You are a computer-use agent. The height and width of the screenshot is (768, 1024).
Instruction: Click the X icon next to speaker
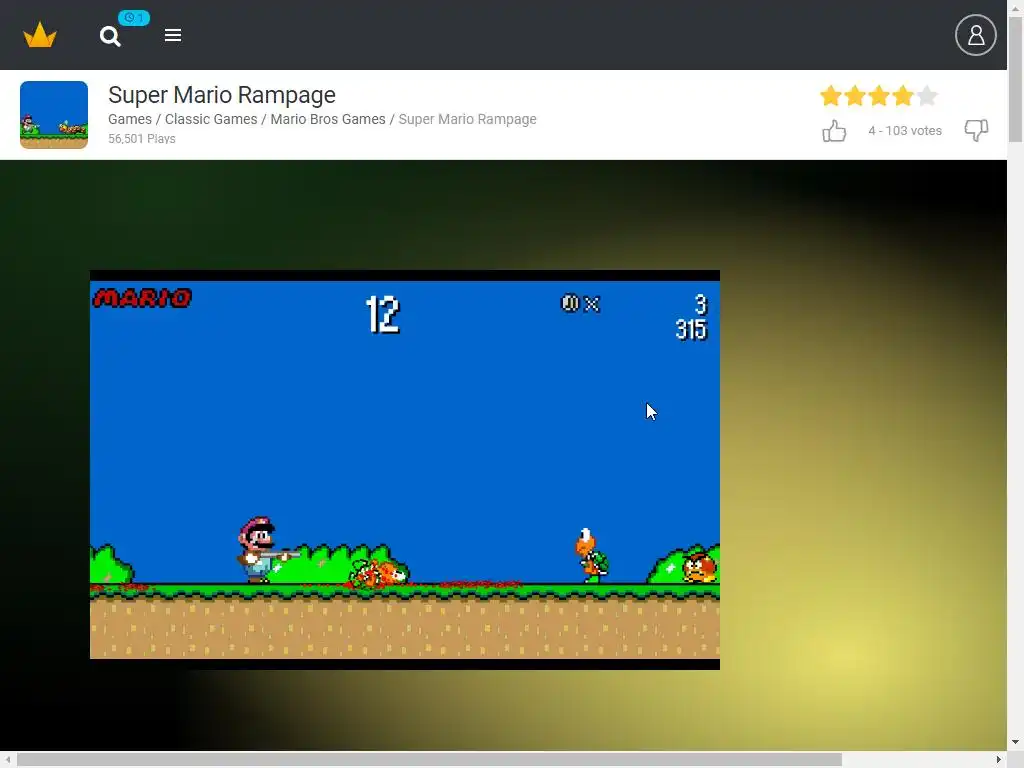pyautogui.click(x=592, y=304)
